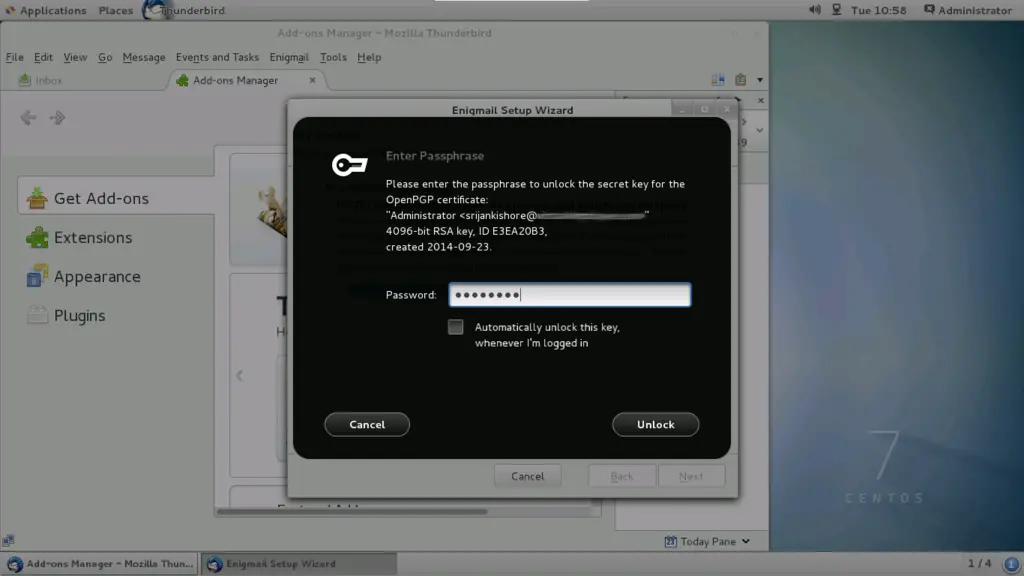
Task: Click the previous arrow in add-ons carousel
Action: (x=240, y=376)
